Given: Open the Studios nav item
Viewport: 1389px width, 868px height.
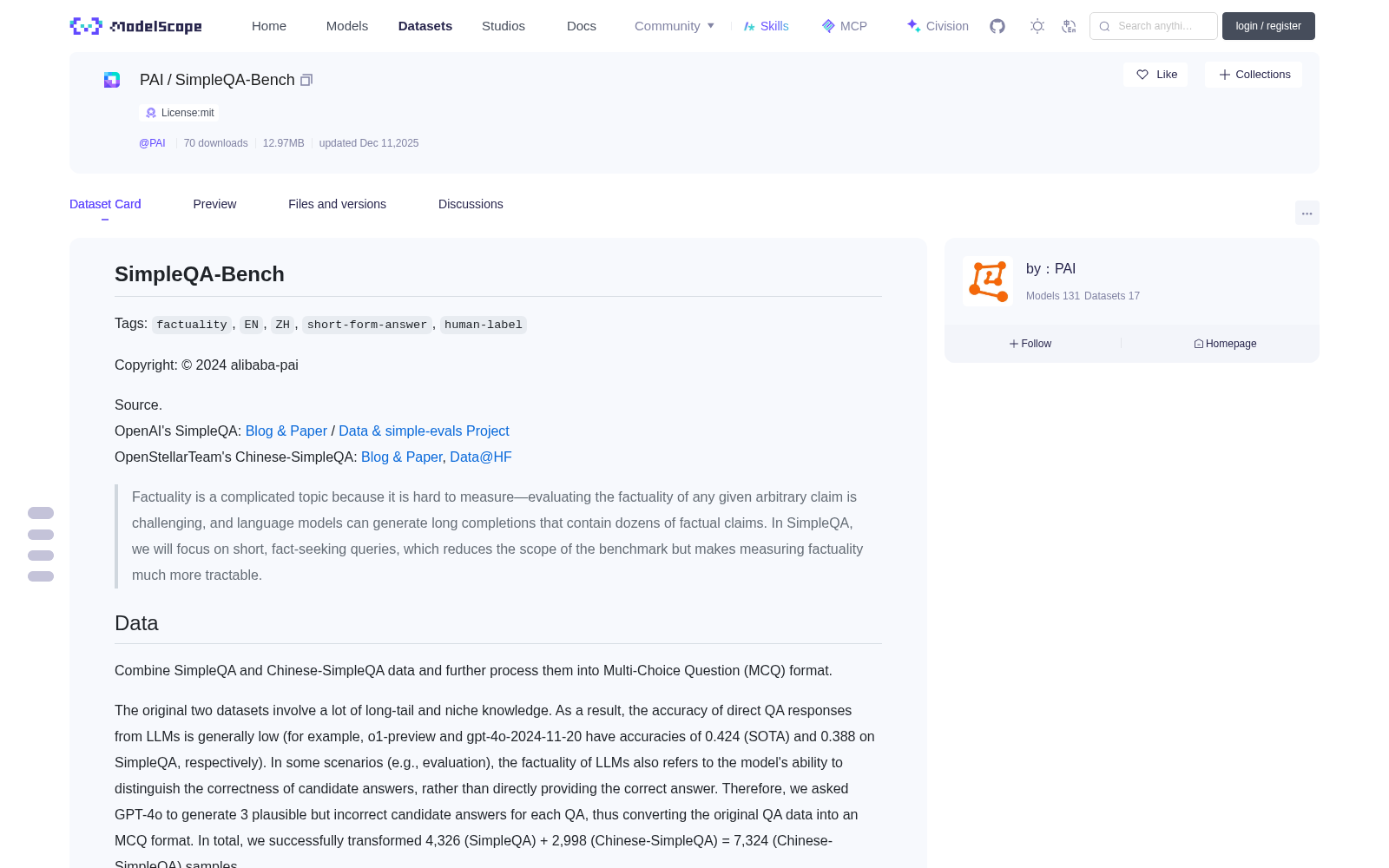Looking at the screenshot, I should pyautogui.click(x=504, y=26).
